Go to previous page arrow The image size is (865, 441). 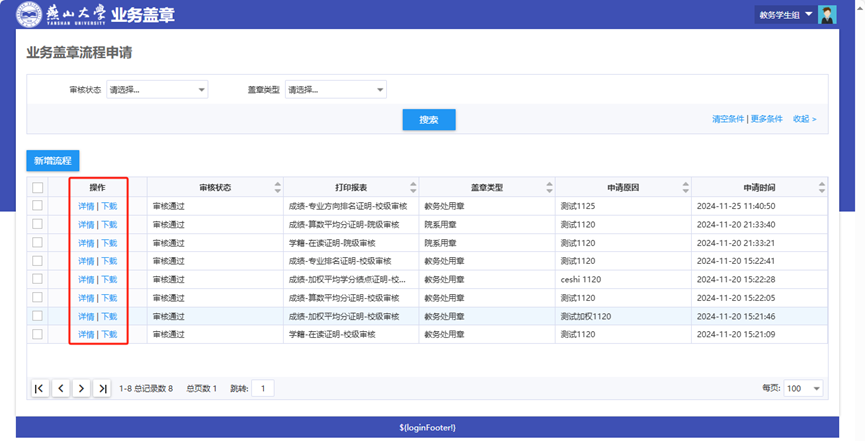point(61,388)
